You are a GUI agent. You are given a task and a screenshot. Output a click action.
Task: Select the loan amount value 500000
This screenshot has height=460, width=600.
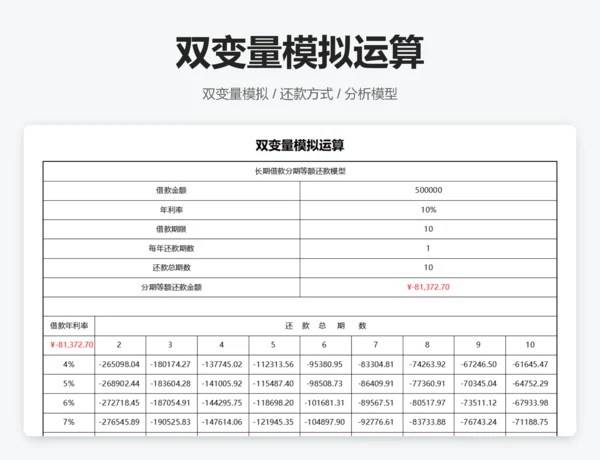tap(428, 190)
